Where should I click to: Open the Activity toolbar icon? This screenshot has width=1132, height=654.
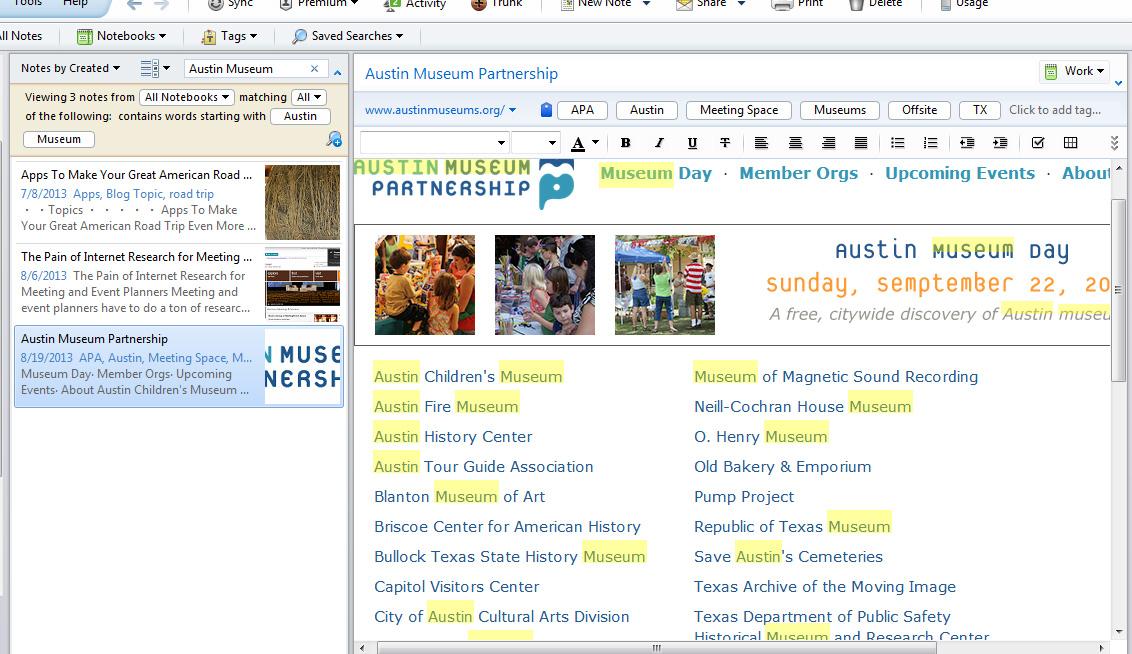[392, 4]
